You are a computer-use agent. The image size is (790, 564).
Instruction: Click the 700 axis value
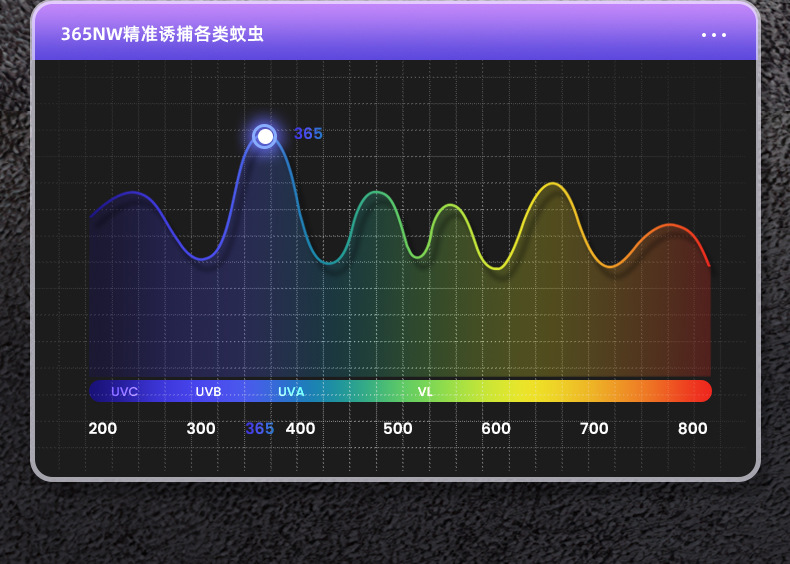tap(594, 428)
